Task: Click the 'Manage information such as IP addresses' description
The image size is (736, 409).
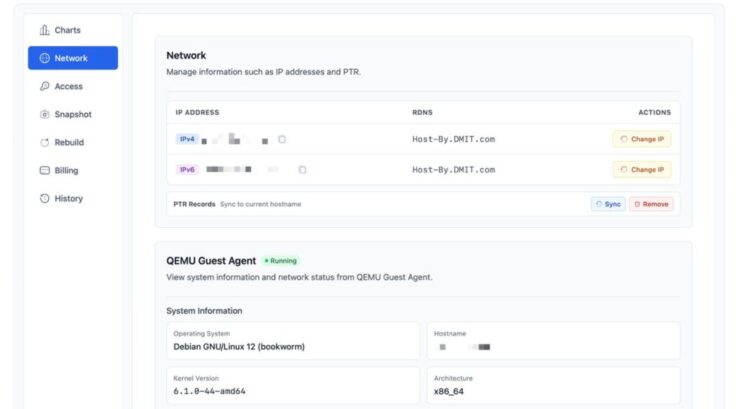Action: click(263, 72)
